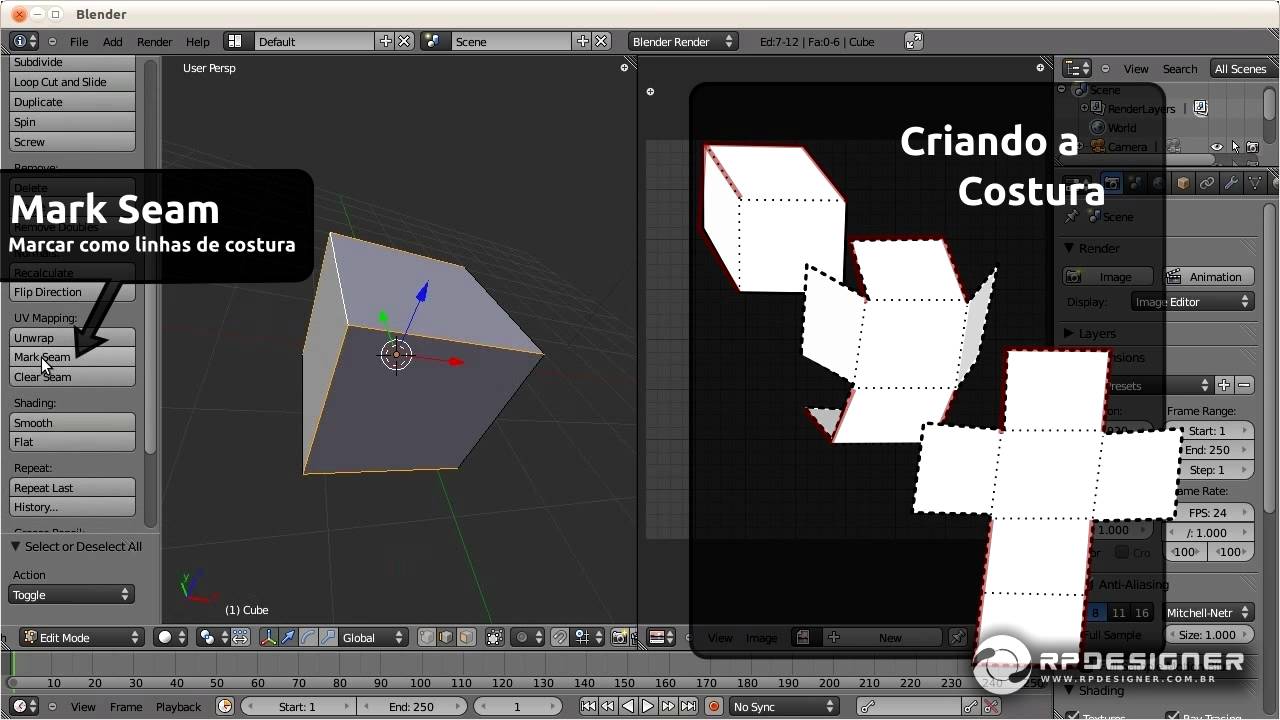Toggle snap magnet during transform

point(560,637)
